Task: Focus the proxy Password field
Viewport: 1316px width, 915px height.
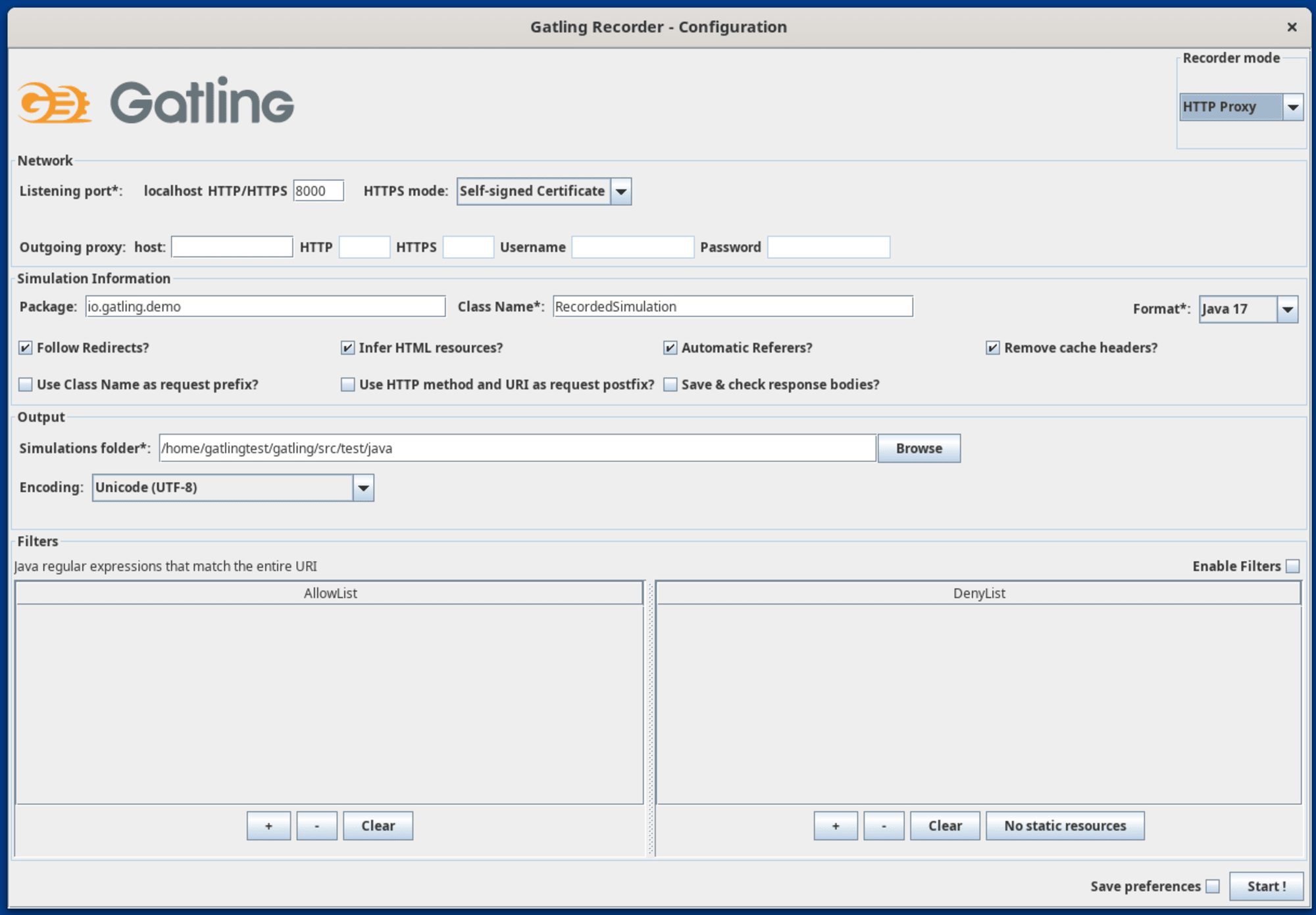Action: pyautogui.click(x=828, y=247)
